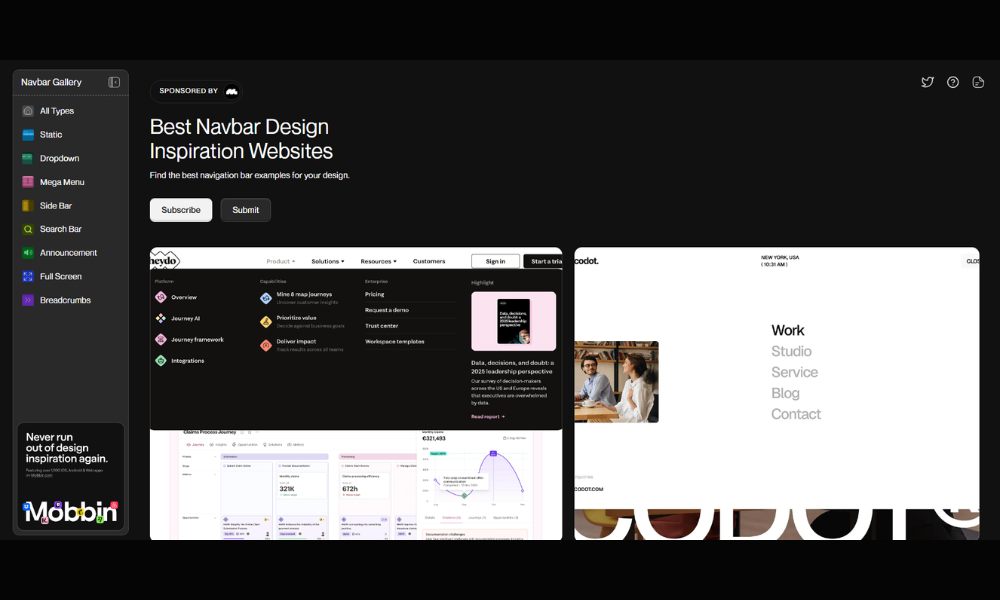Select the Full Screen navbar icon

coord(28,276)
